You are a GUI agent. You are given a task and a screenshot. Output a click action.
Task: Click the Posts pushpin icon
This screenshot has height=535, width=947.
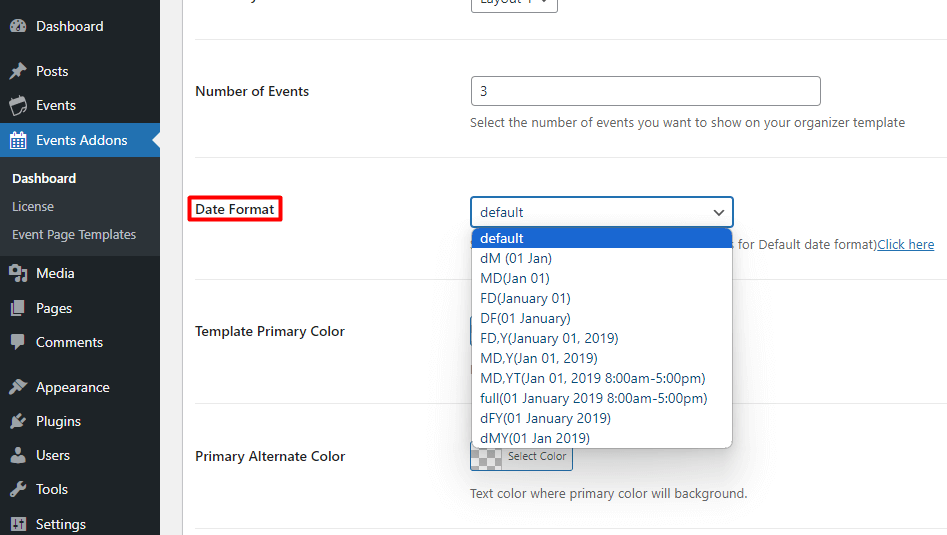tap(18, 71)
